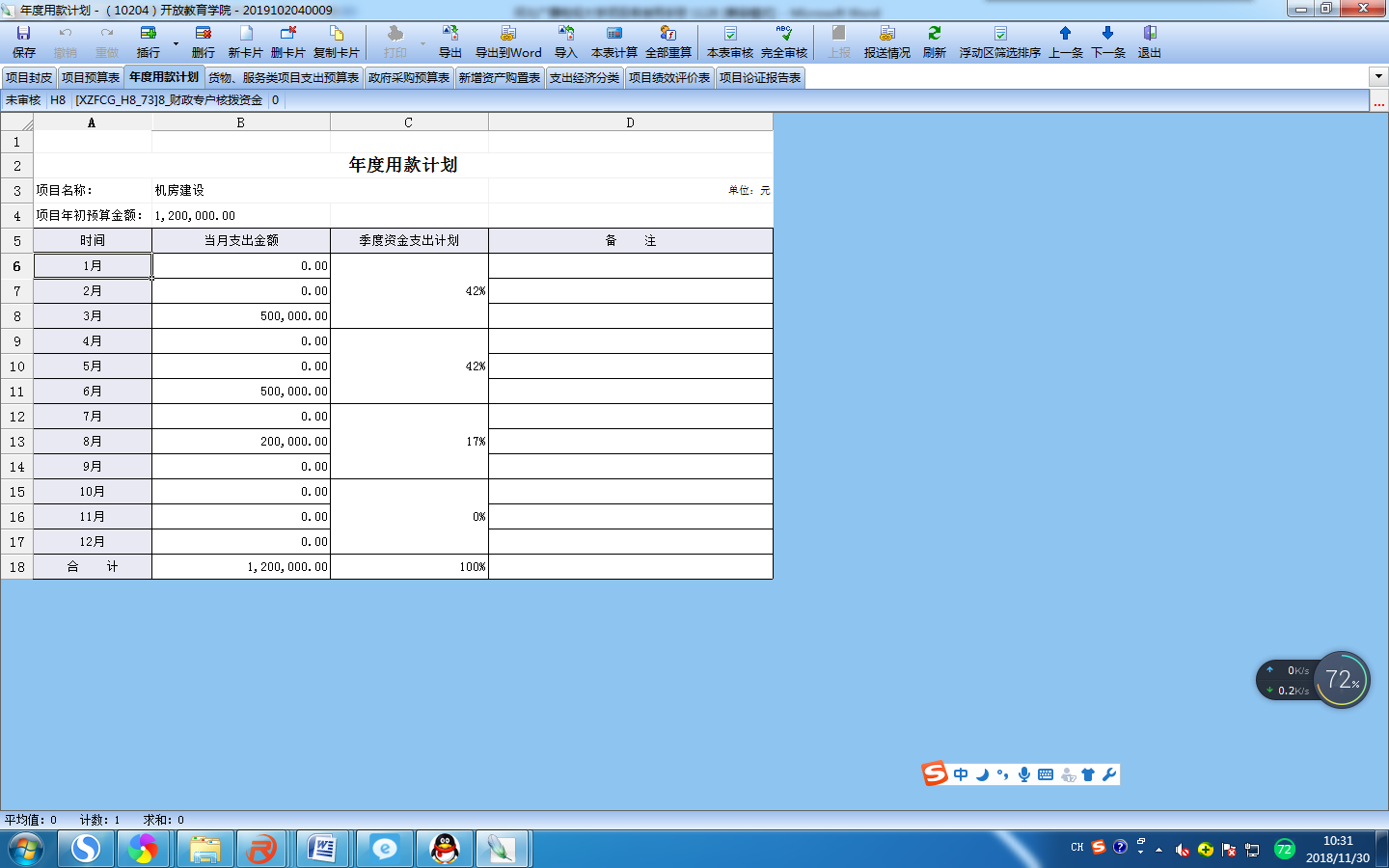Screen dimensions: 1389x868
Task: Open 报送情况 submission status
Action: click(x=886, y=41)
